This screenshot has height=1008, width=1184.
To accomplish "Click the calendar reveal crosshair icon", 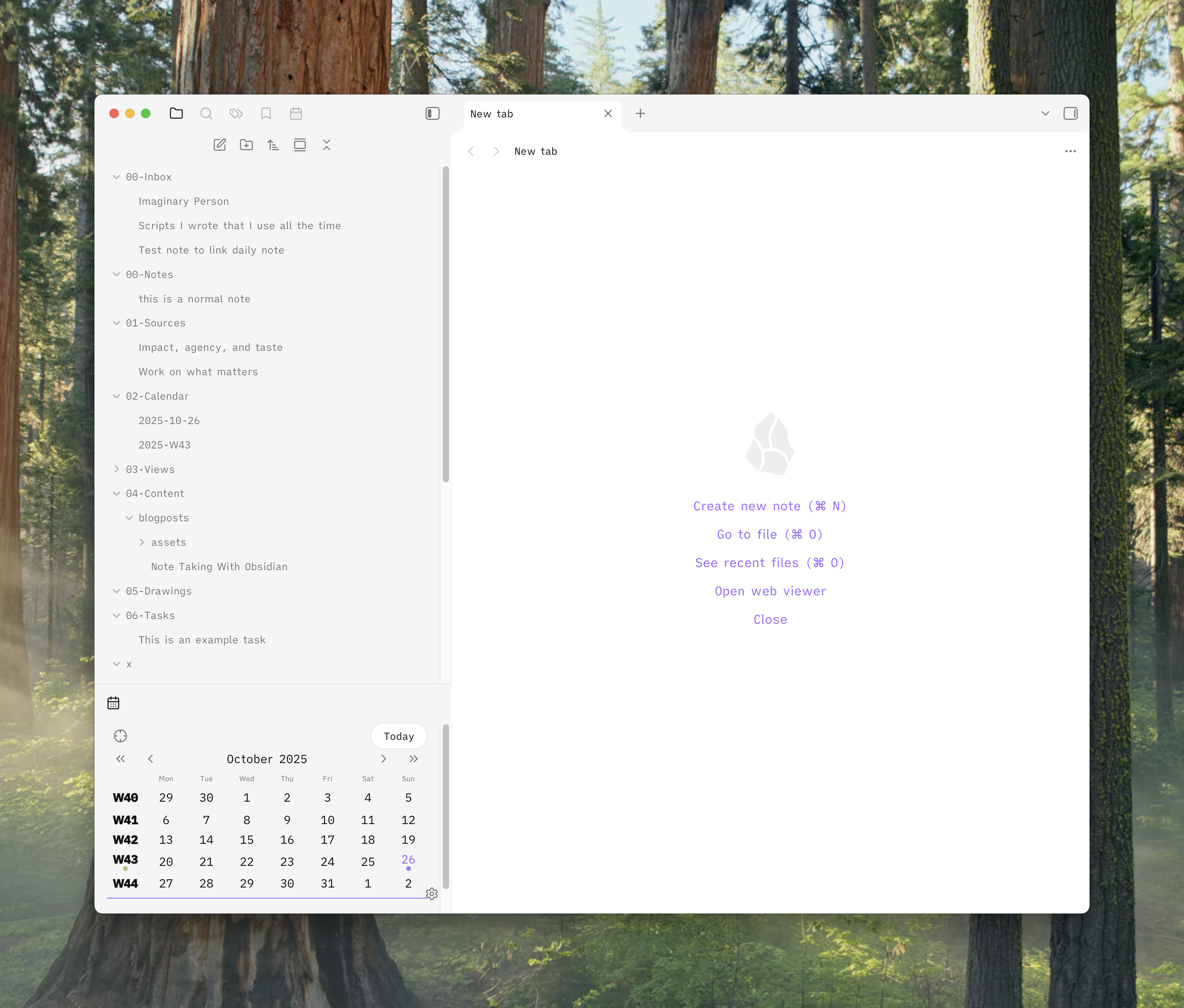I will [x=120, y=736].
